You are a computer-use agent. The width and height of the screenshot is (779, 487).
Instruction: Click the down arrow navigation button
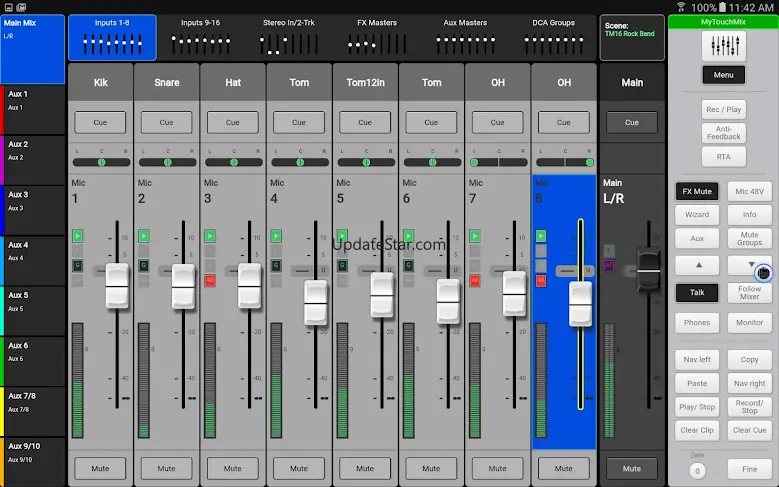751,265
